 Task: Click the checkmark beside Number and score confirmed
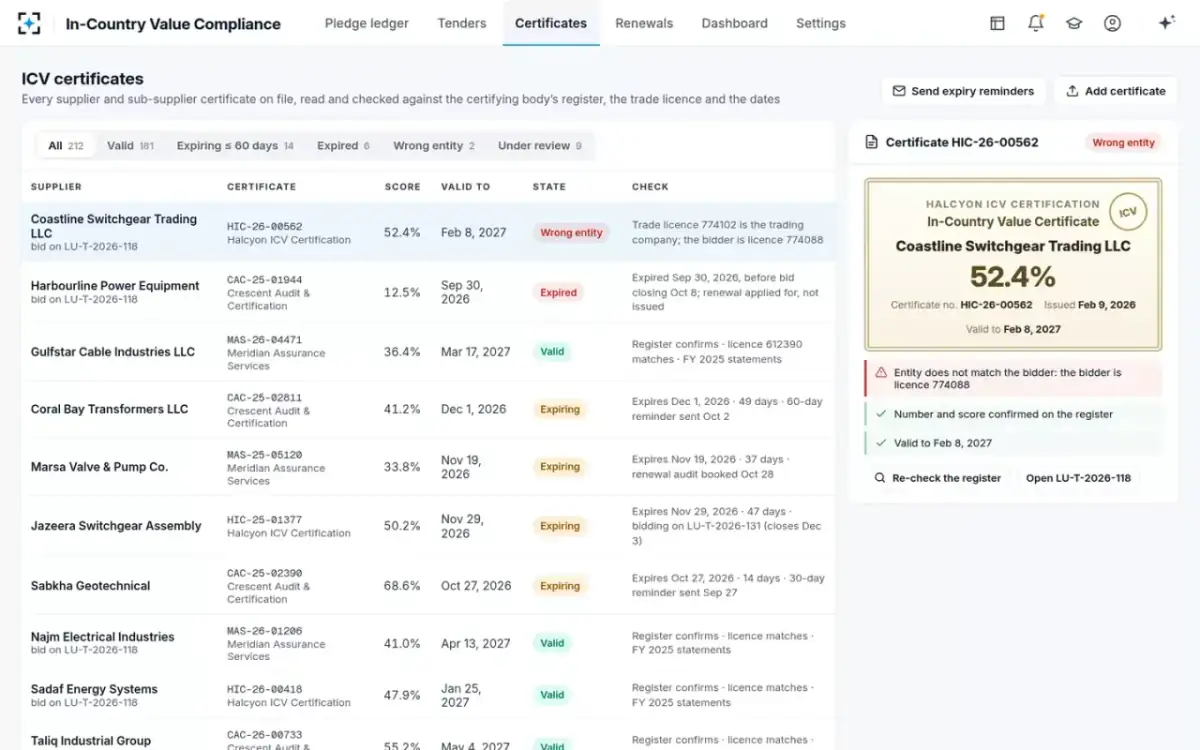point(881,414)
